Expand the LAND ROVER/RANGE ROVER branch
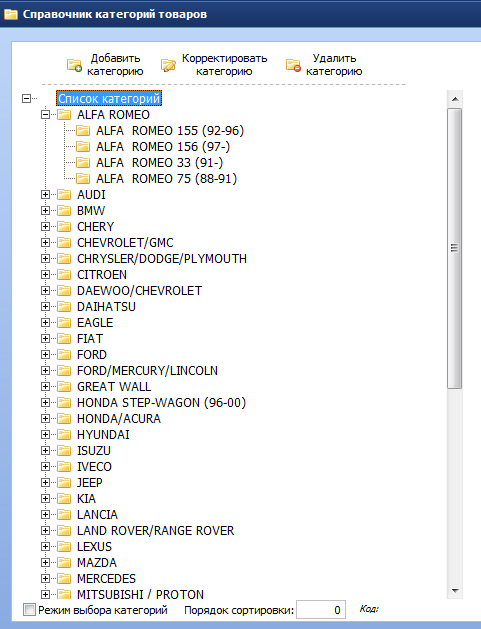Image resolution: width=481 pixels, height=629 pixels. [45, 531]
